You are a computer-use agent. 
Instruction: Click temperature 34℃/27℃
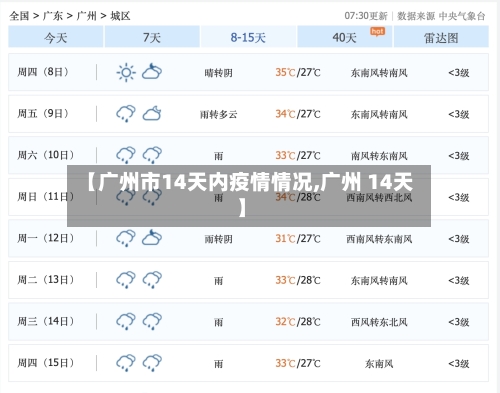click(x=298, y=114)
